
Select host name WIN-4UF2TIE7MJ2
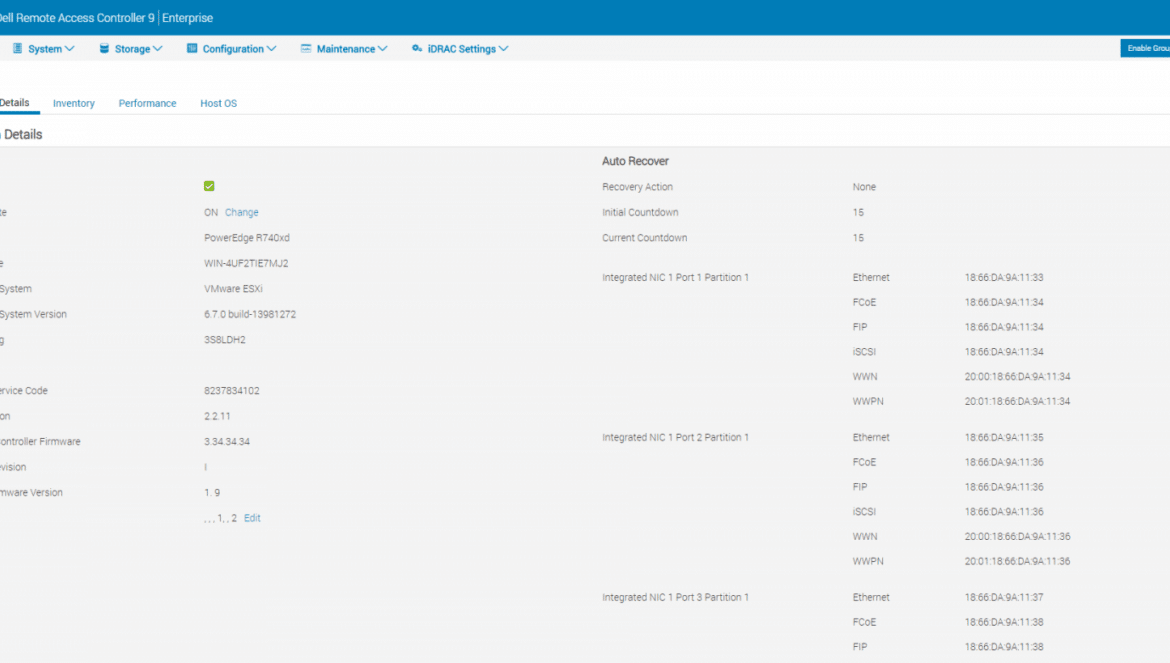coord(246,263)
